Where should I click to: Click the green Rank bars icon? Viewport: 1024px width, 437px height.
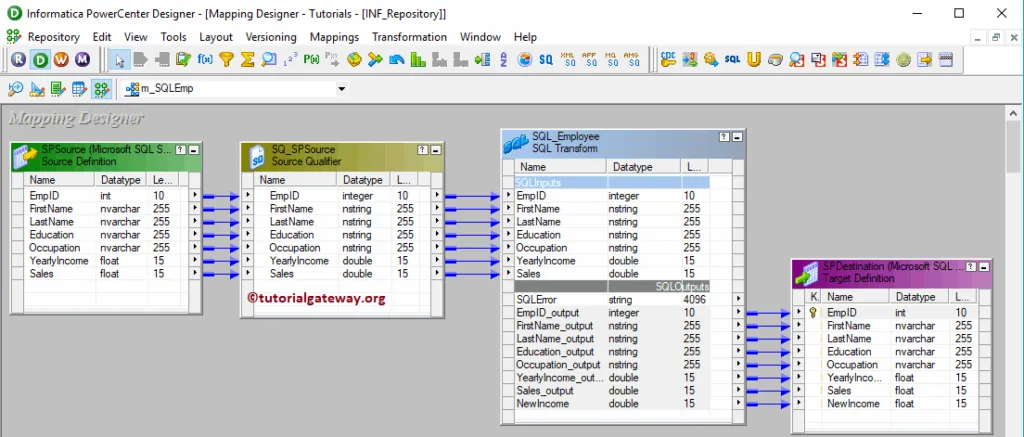click(x=417, y=60)
